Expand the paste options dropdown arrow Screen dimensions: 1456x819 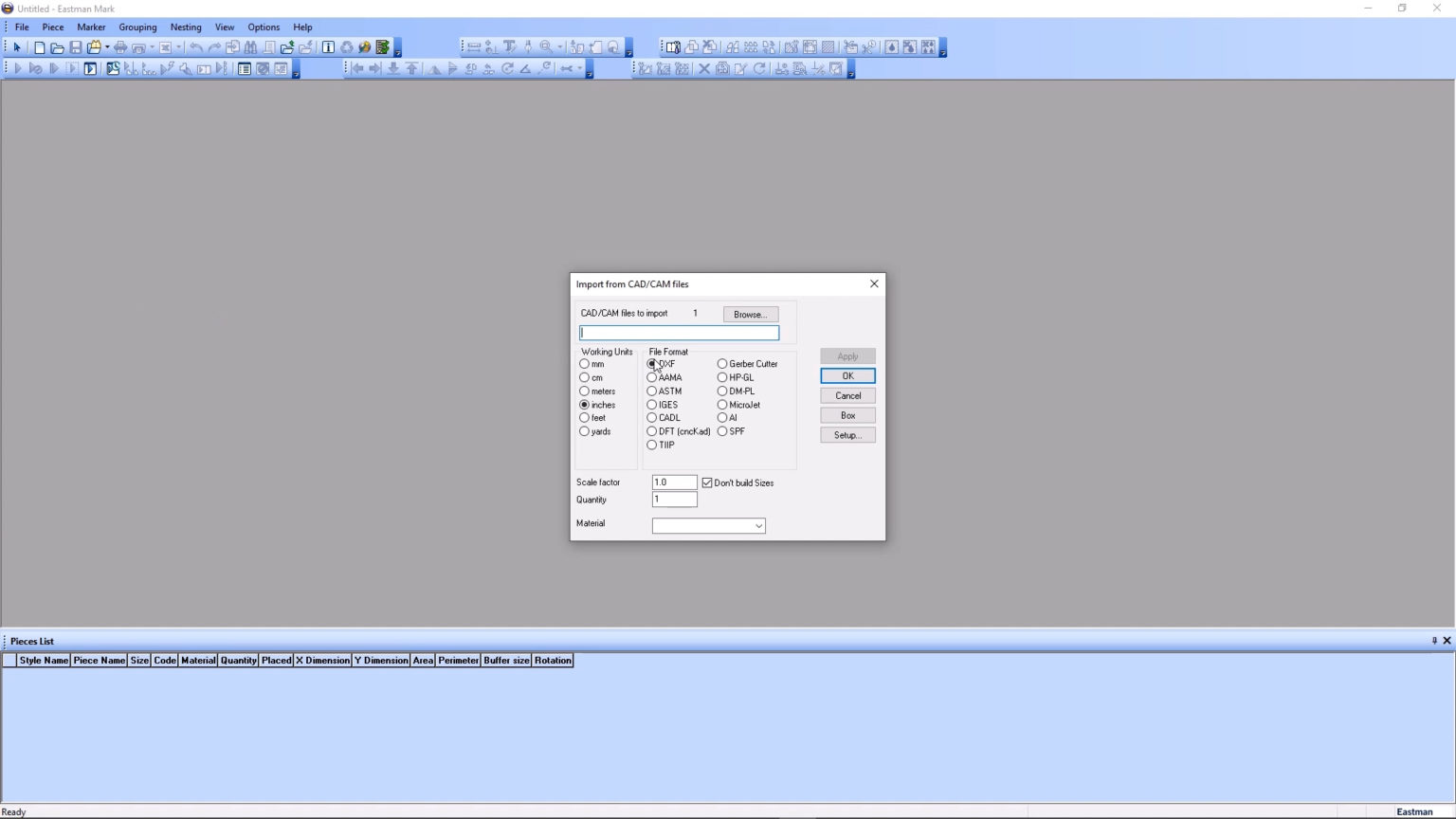point(106,46)
